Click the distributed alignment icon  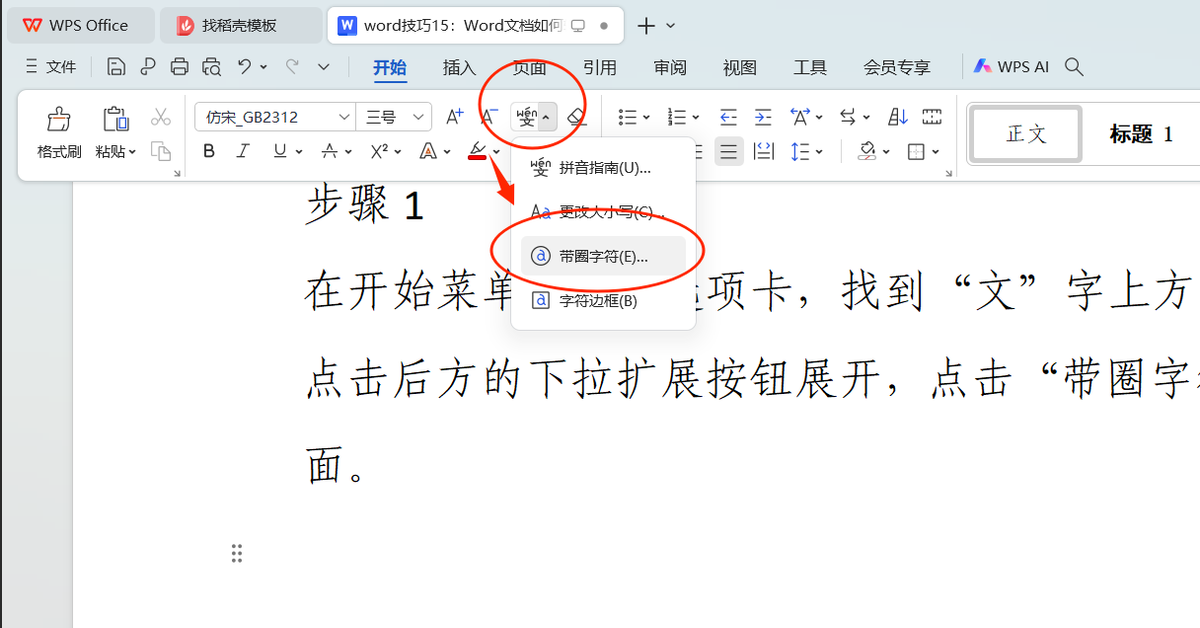(764, 151)
